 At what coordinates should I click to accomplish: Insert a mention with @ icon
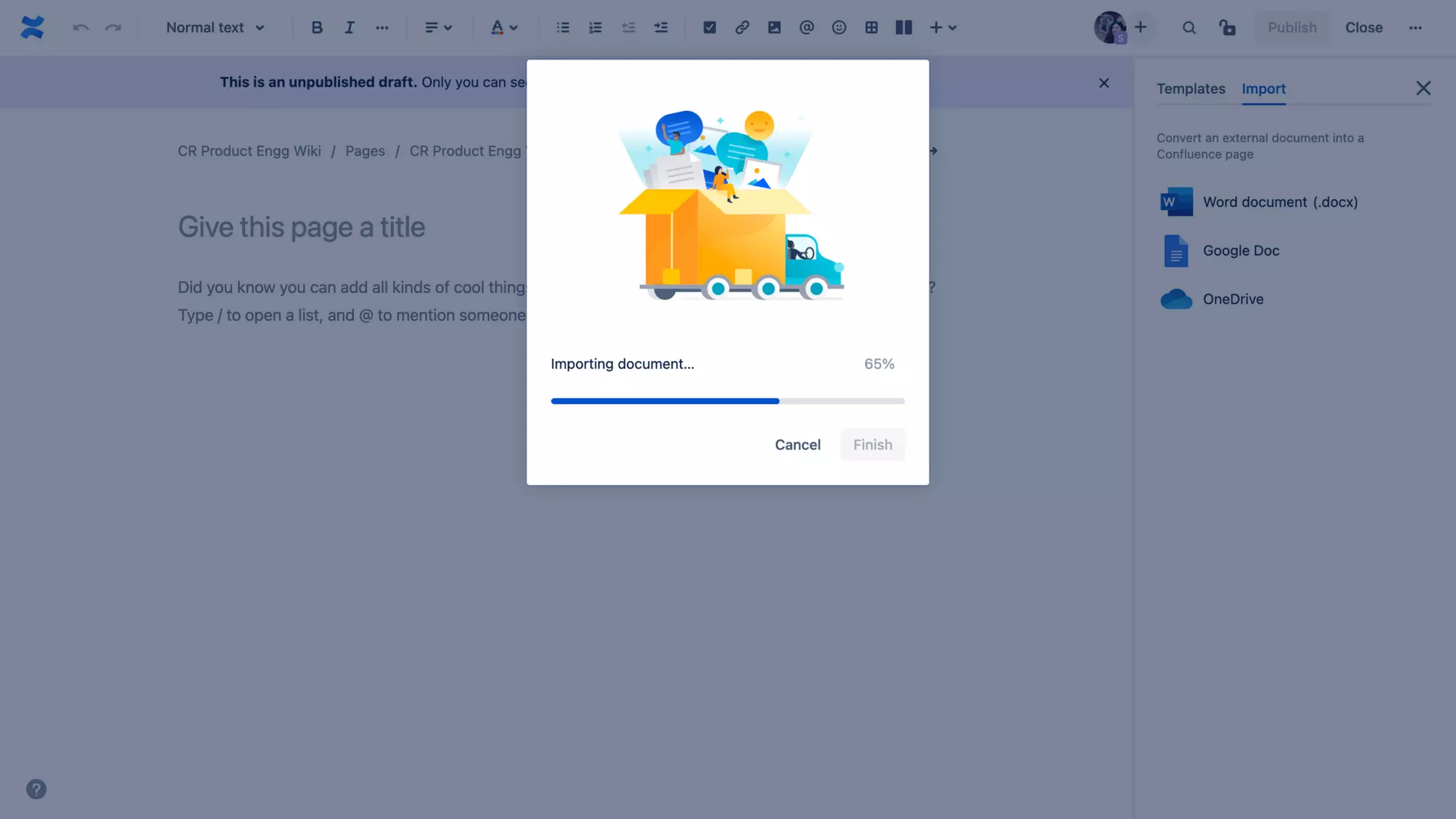tap(806, 28)
